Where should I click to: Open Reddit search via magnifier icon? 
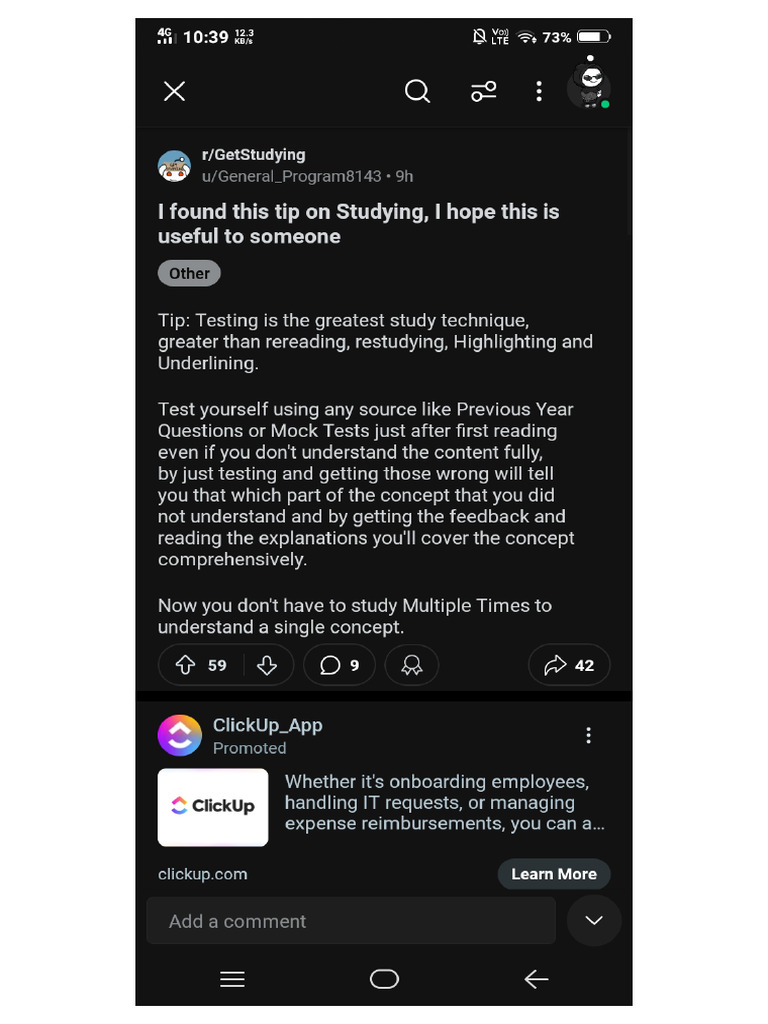(x=417, y=92)
